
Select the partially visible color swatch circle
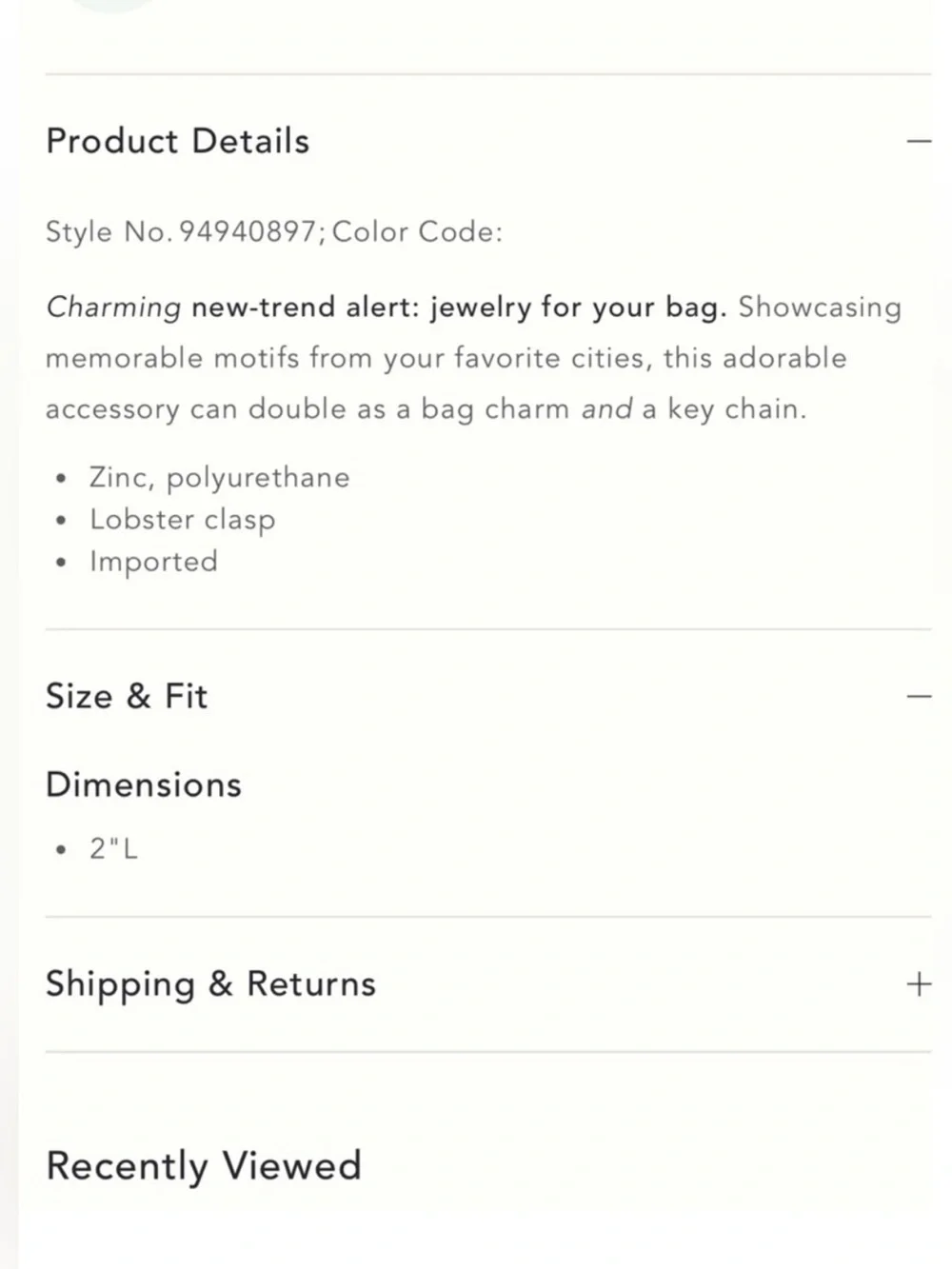click(x=114, y=5)
